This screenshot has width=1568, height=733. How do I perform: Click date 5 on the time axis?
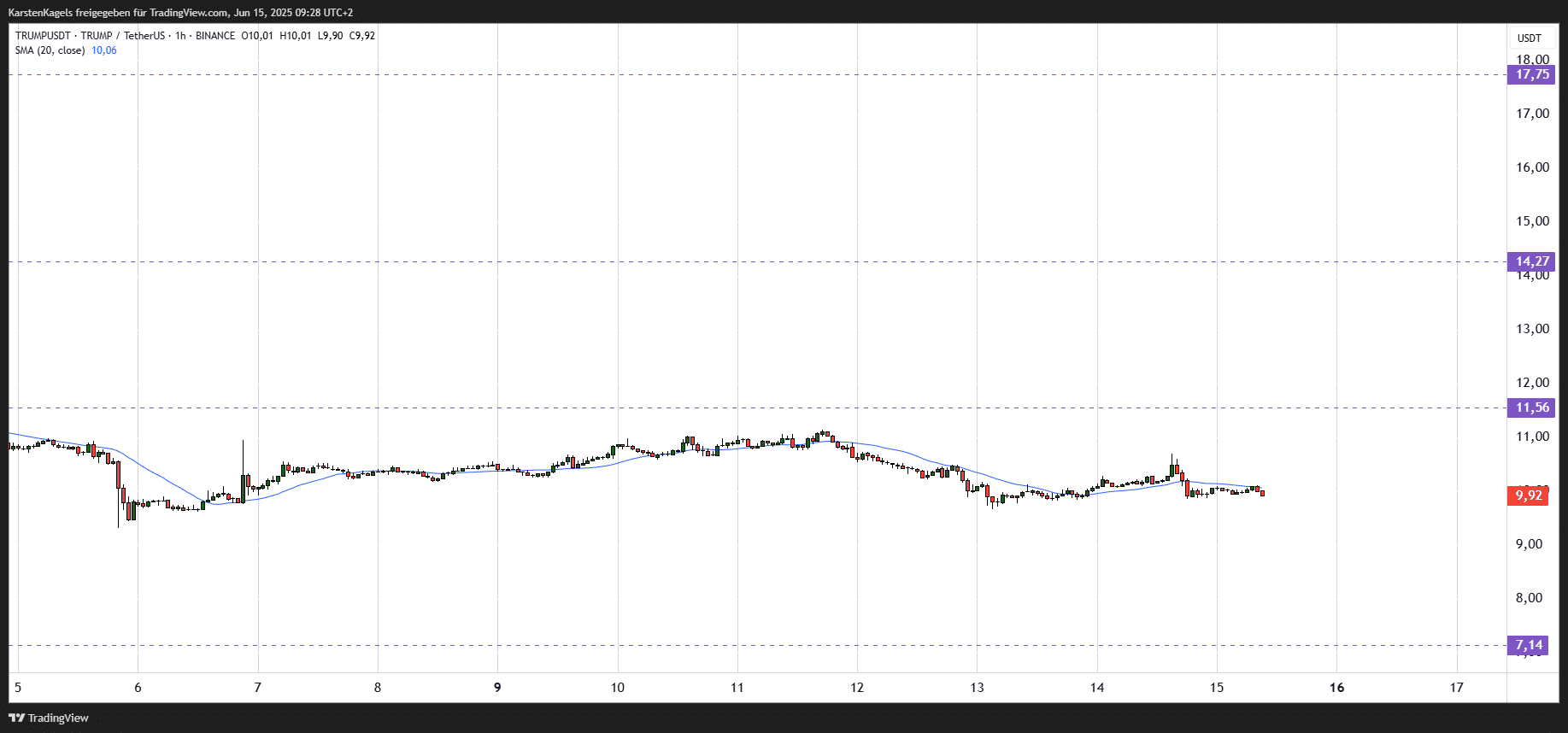pyautogui.click(x=17, y=687)
